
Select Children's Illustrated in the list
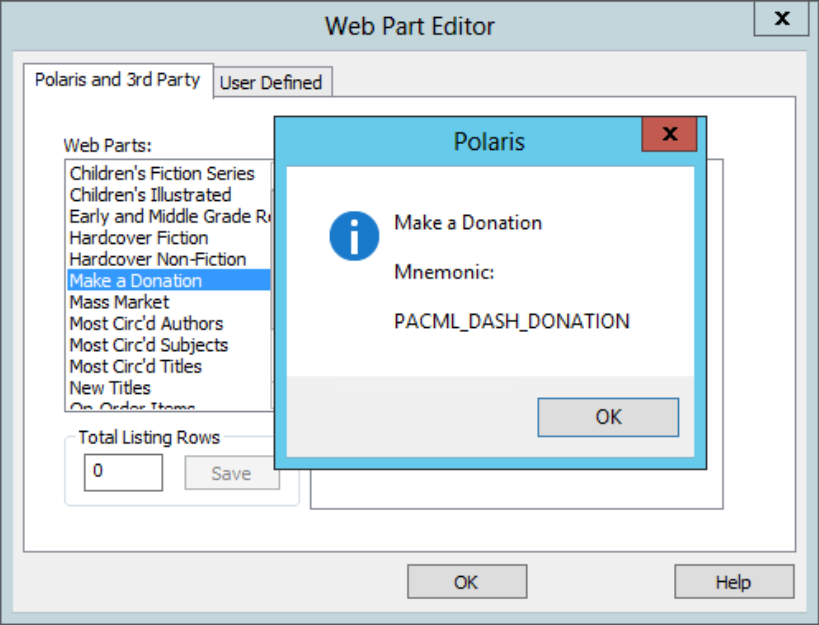click(x=150, y=195)
